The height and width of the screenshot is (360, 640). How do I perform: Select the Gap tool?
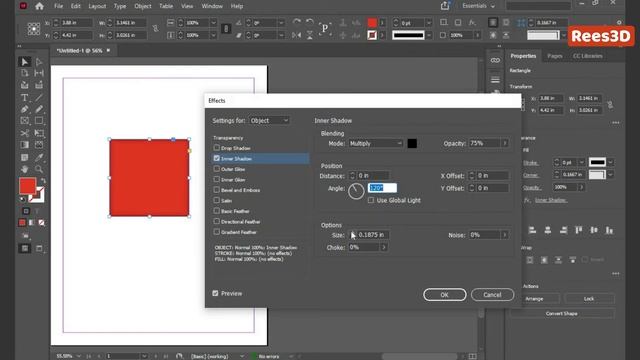coord(39,73)
